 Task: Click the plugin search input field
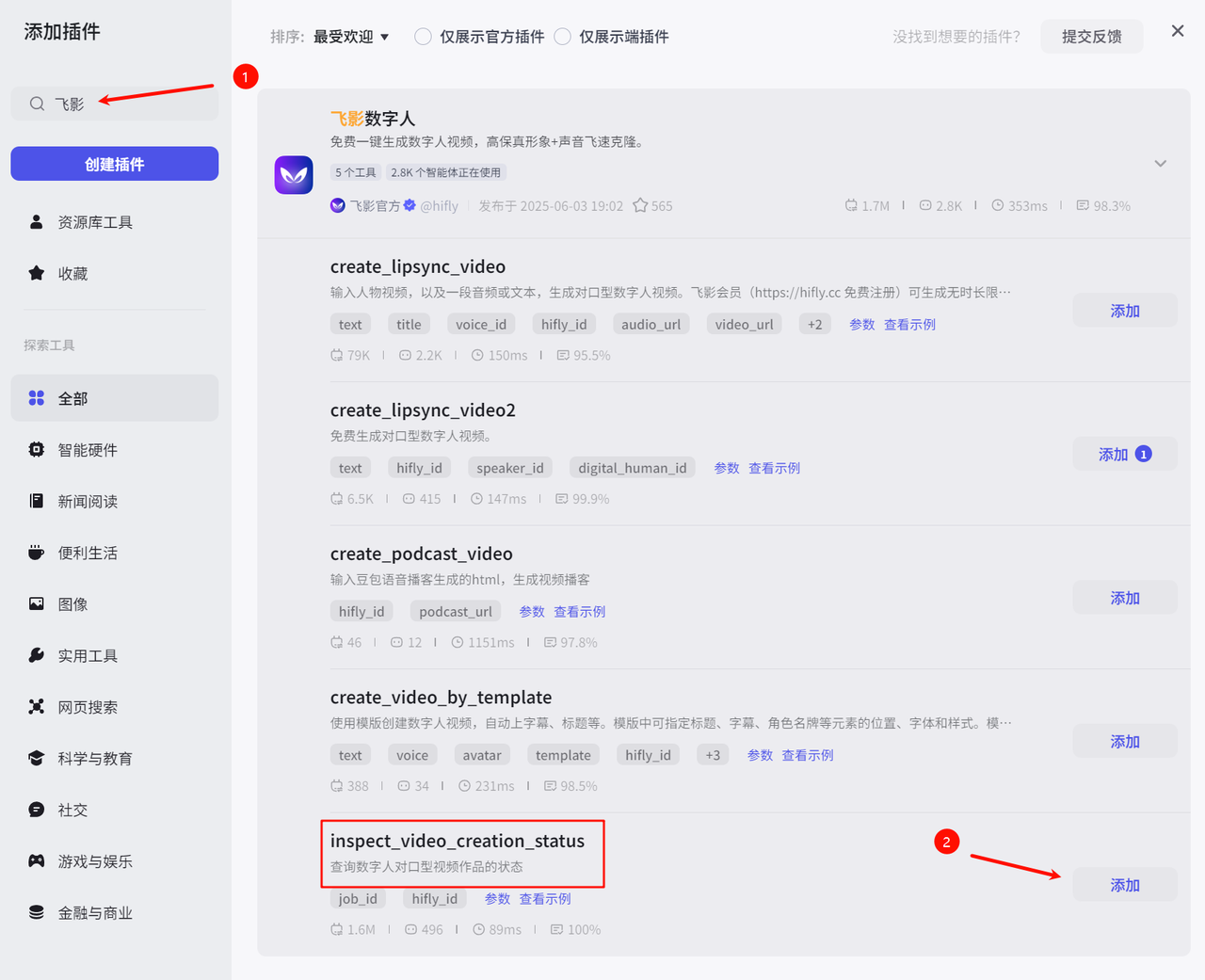click(132, 104)
